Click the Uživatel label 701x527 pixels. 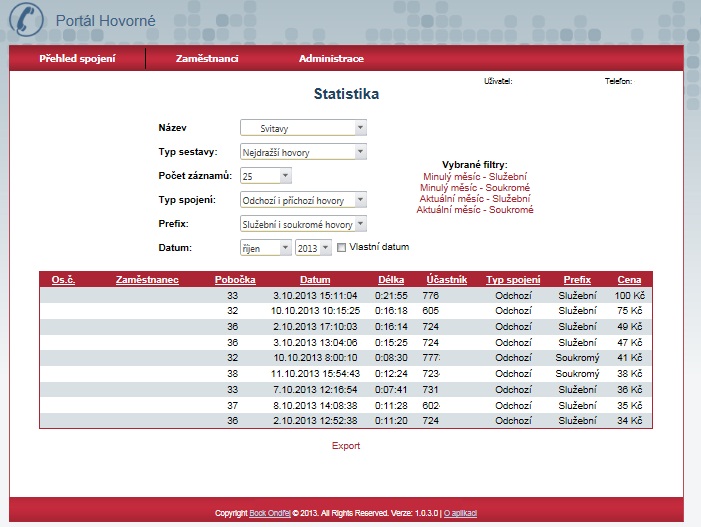click(498, 81)
